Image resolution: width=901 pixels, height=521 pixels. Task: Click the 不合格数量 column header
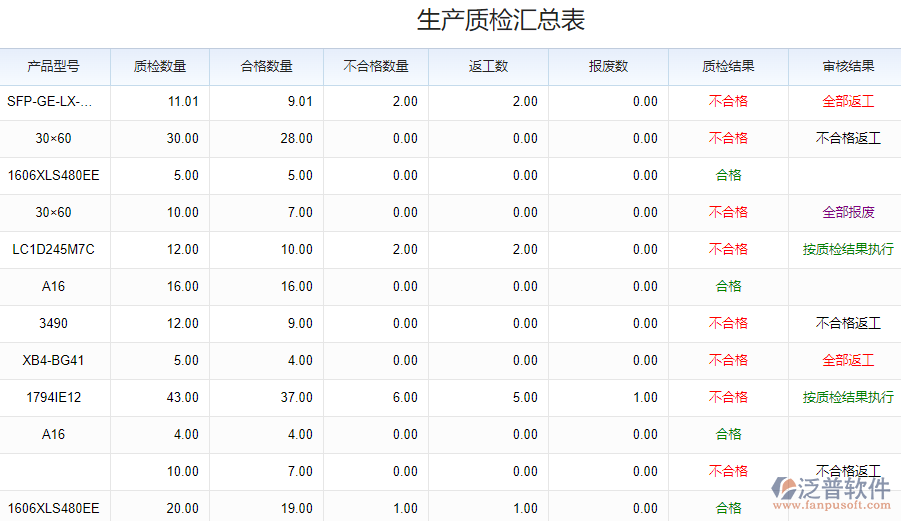(376, 67)
